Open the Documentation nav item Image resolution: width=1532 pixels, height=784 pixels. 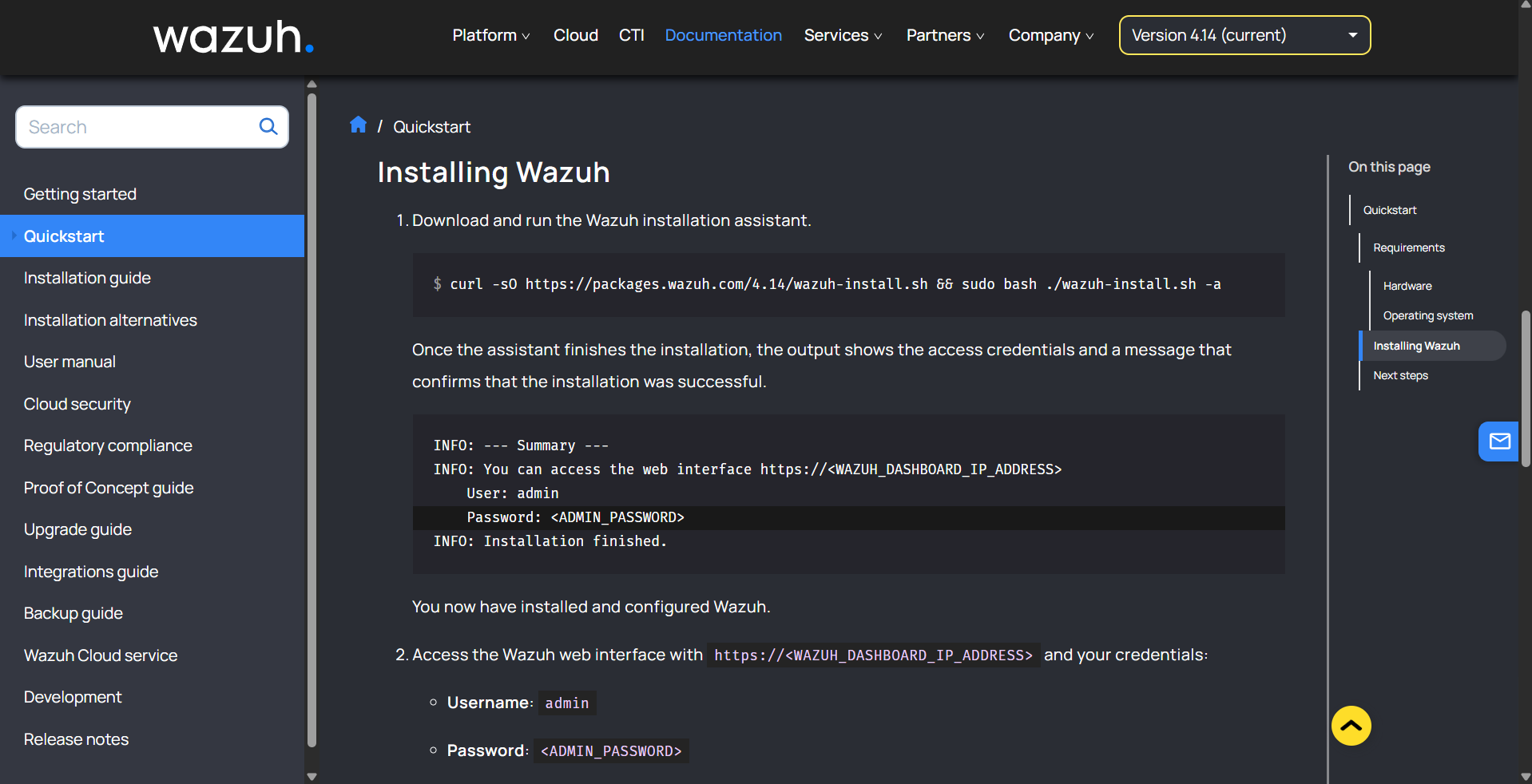(x=723, y=35)
